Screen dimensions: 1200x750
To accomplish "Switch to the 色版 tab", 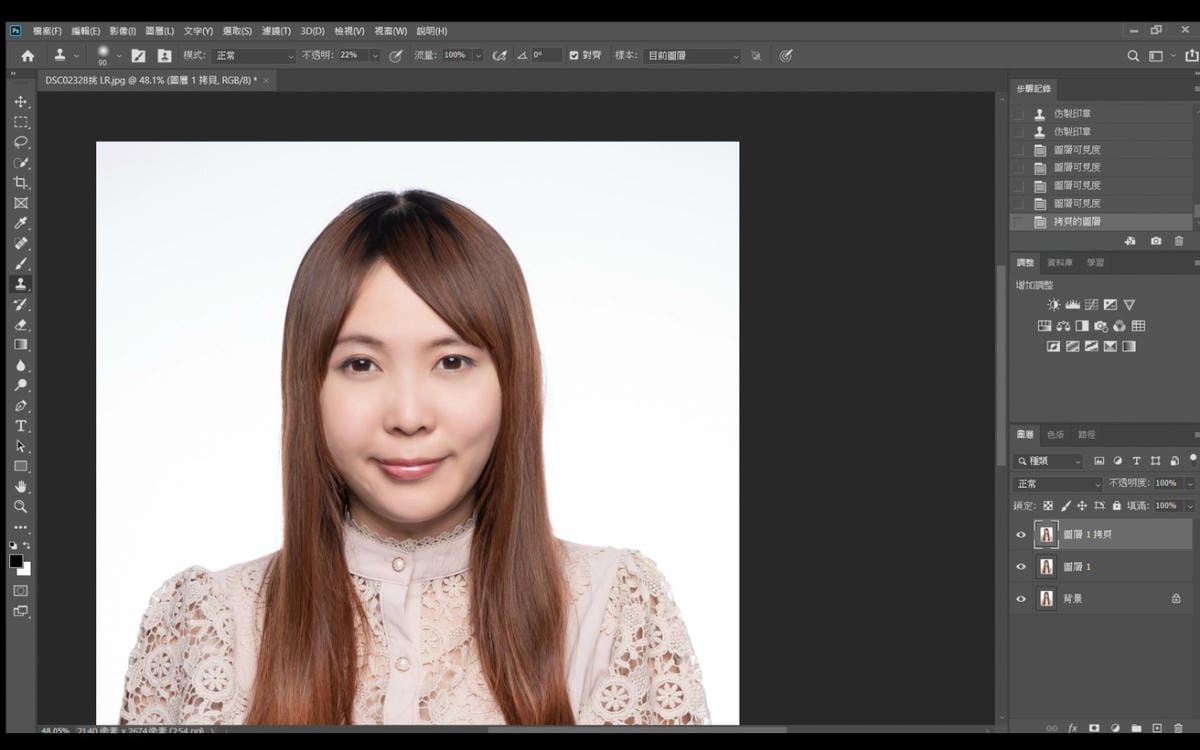I will tap(1056, 435).
